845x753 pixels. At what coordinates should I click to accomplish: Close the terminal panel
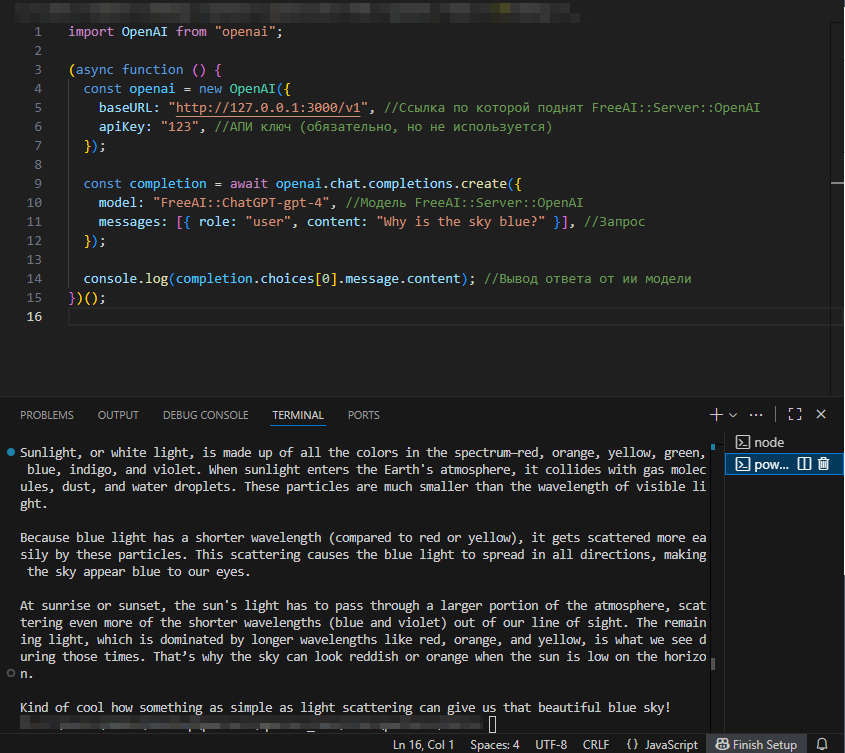pos(821,414)
